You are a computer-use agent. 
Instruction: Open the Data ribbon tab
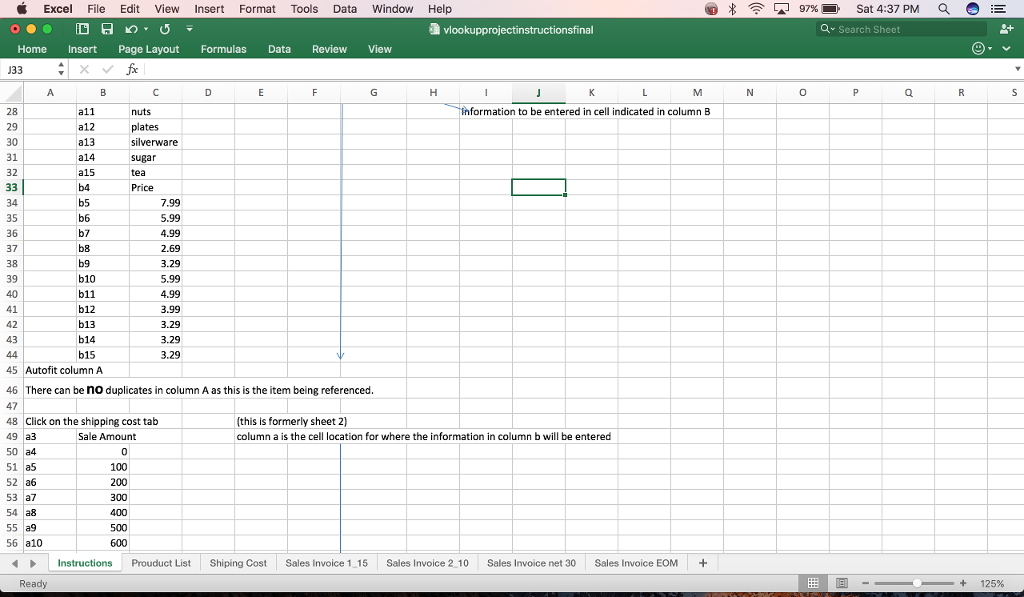pyautogui.click(x=280, y=49)
